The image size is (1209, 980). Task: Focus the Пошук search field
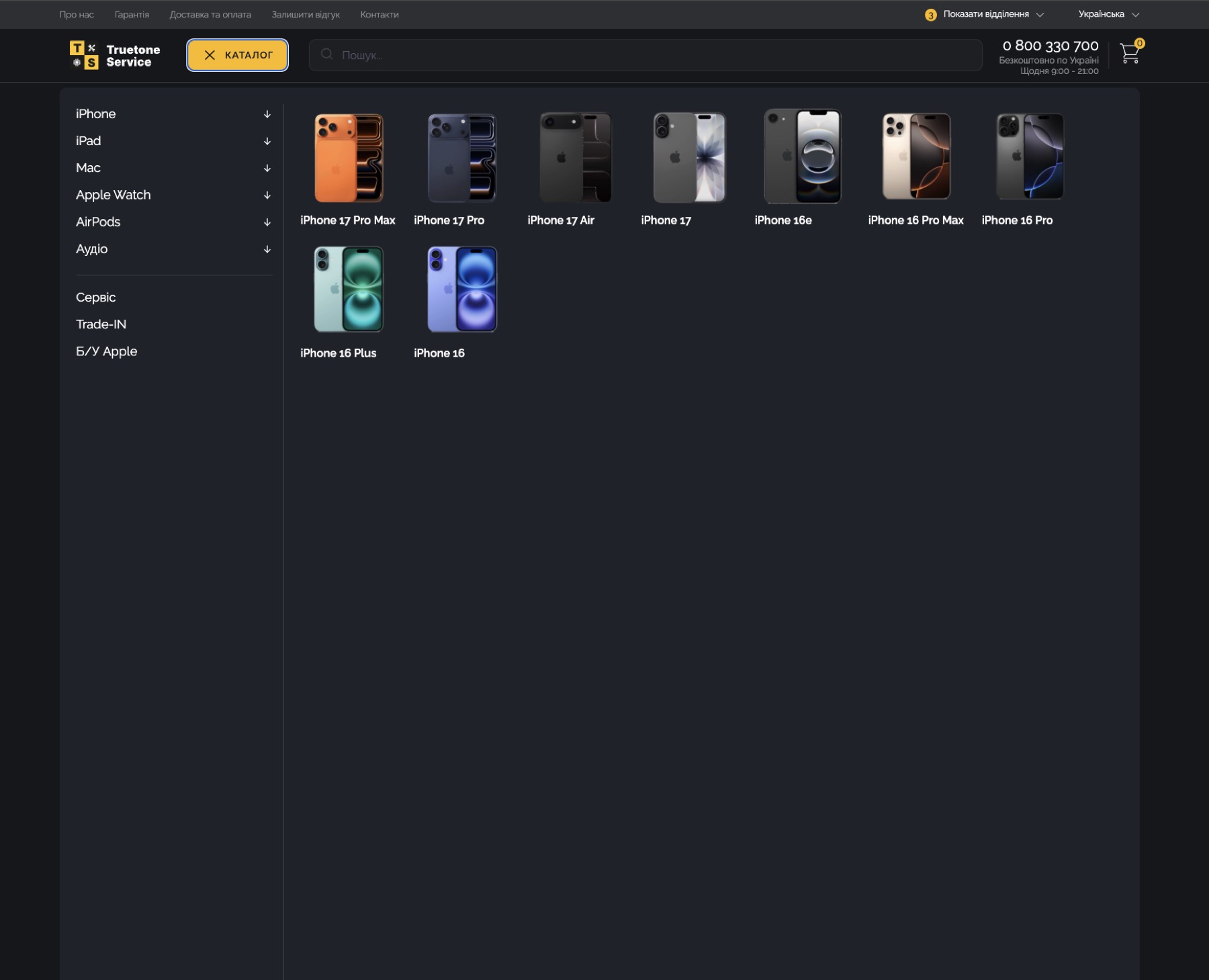pos(645,55)
